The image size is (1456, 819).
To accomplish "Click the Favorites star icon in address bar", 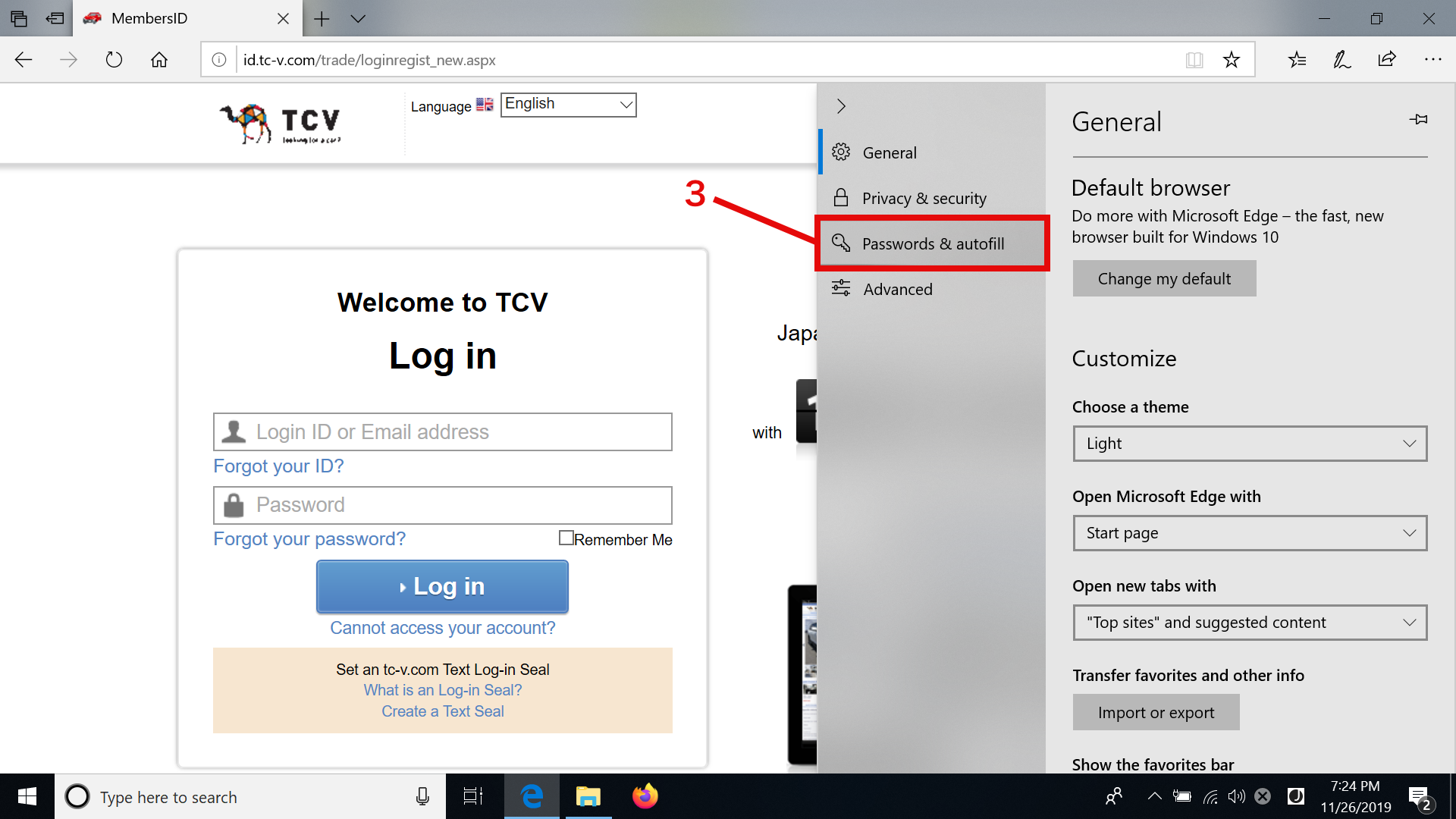I will pos(1231,60).
